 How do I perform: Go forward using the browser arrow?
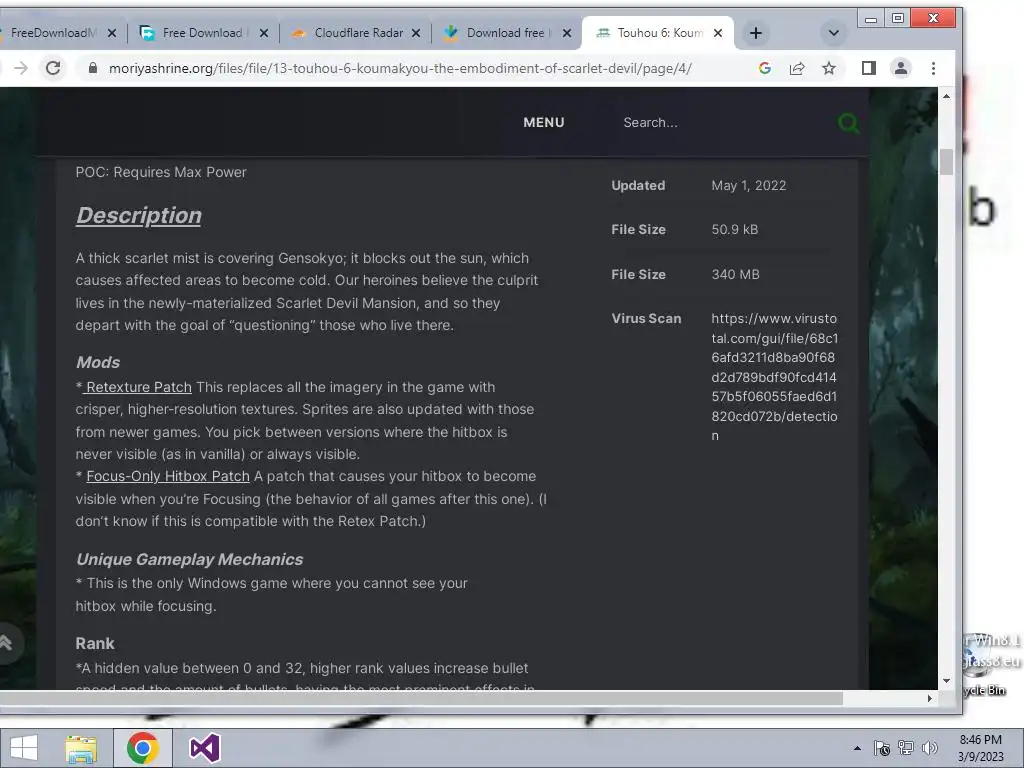pyautogui.click(x=21, y=68)
